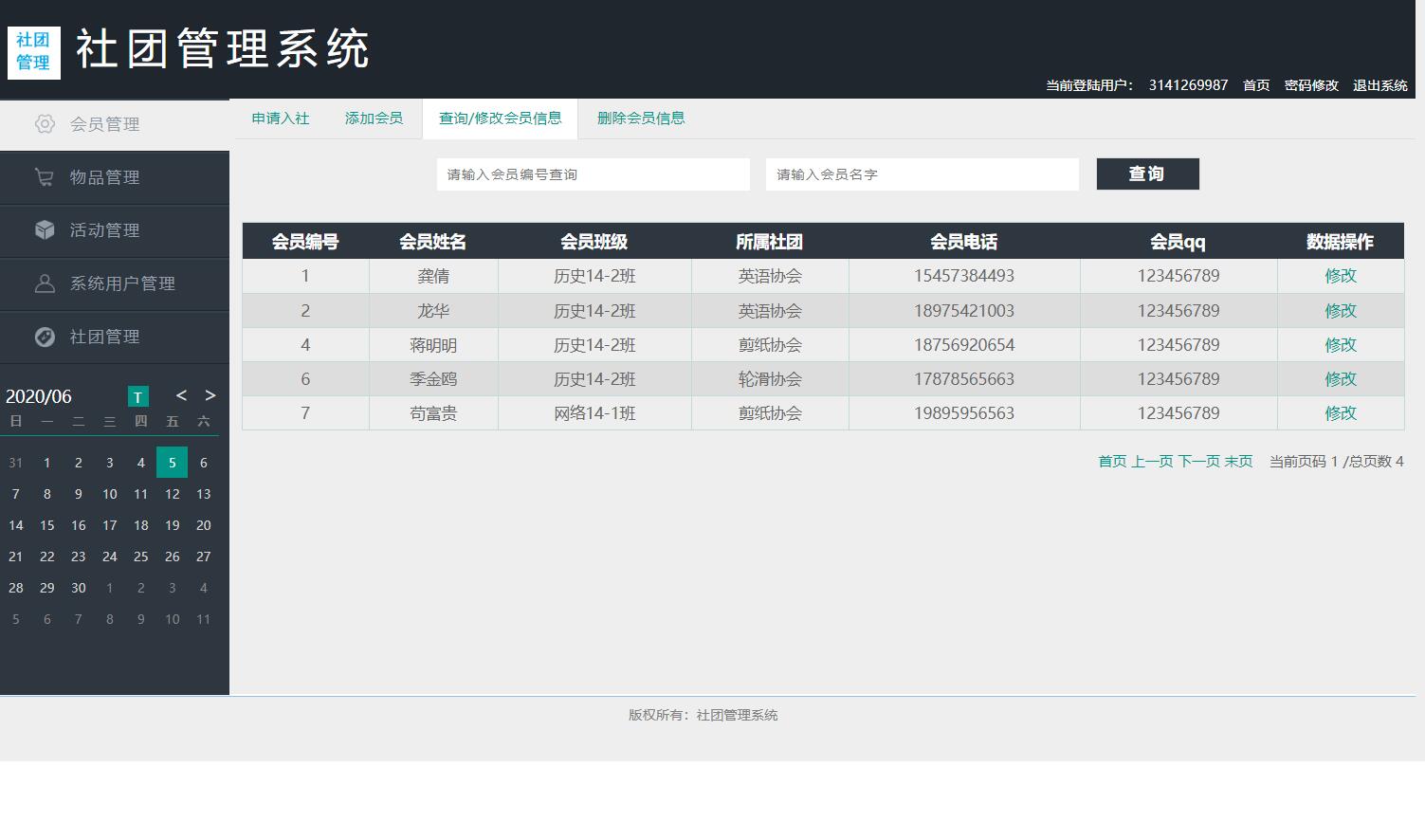This screenshot has height=840, width=1425.
Task: Go to next page via 下一页
Action: tap(1198, 461)
